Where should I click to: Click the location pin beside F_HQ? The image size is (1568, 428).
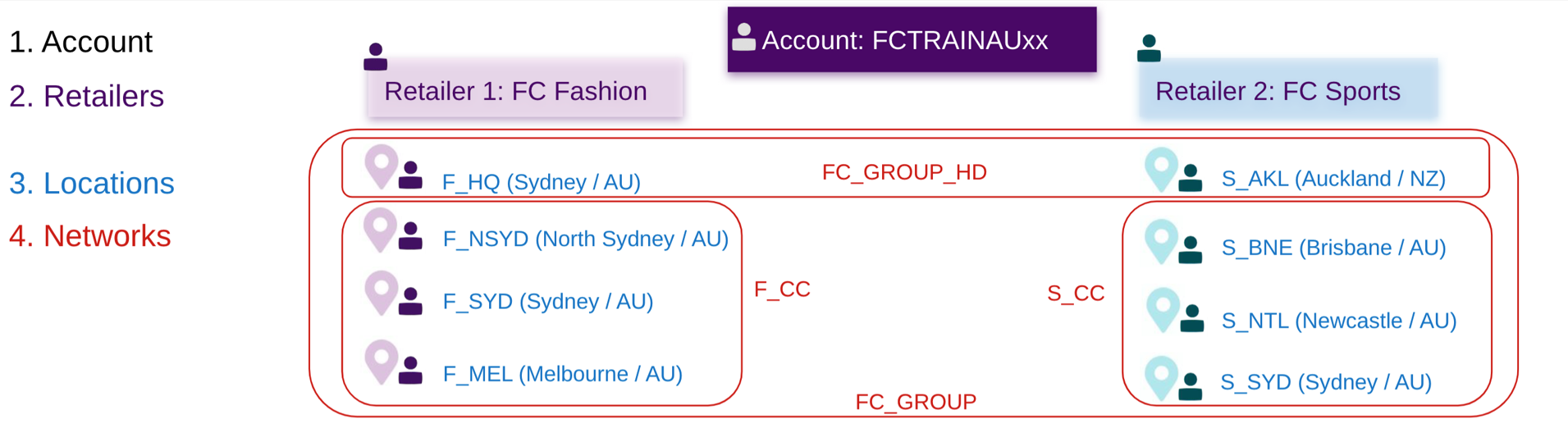coord(381,166)
